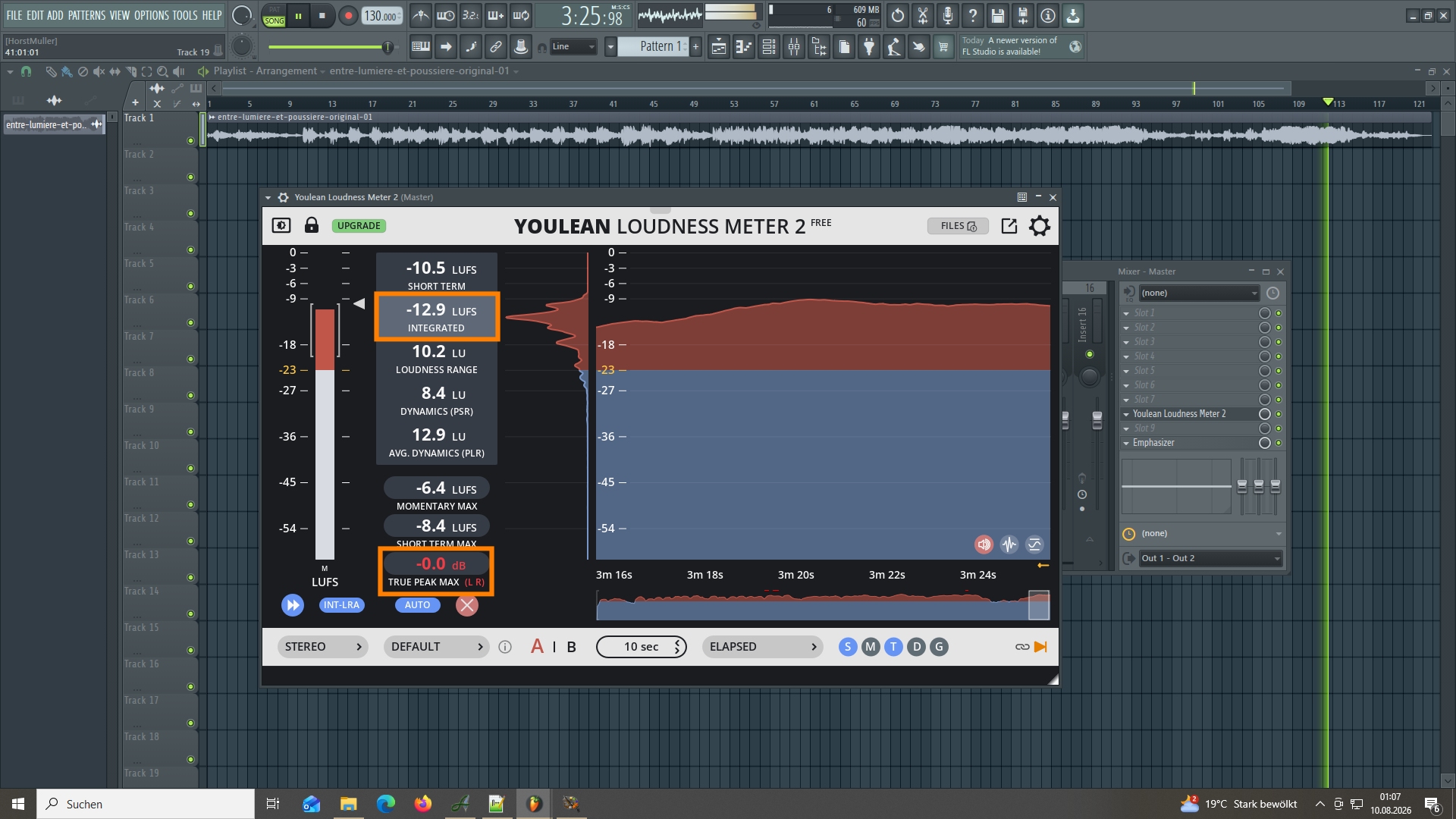Click the red record button
Screen dimensions: 1456x819
point(348,15)
